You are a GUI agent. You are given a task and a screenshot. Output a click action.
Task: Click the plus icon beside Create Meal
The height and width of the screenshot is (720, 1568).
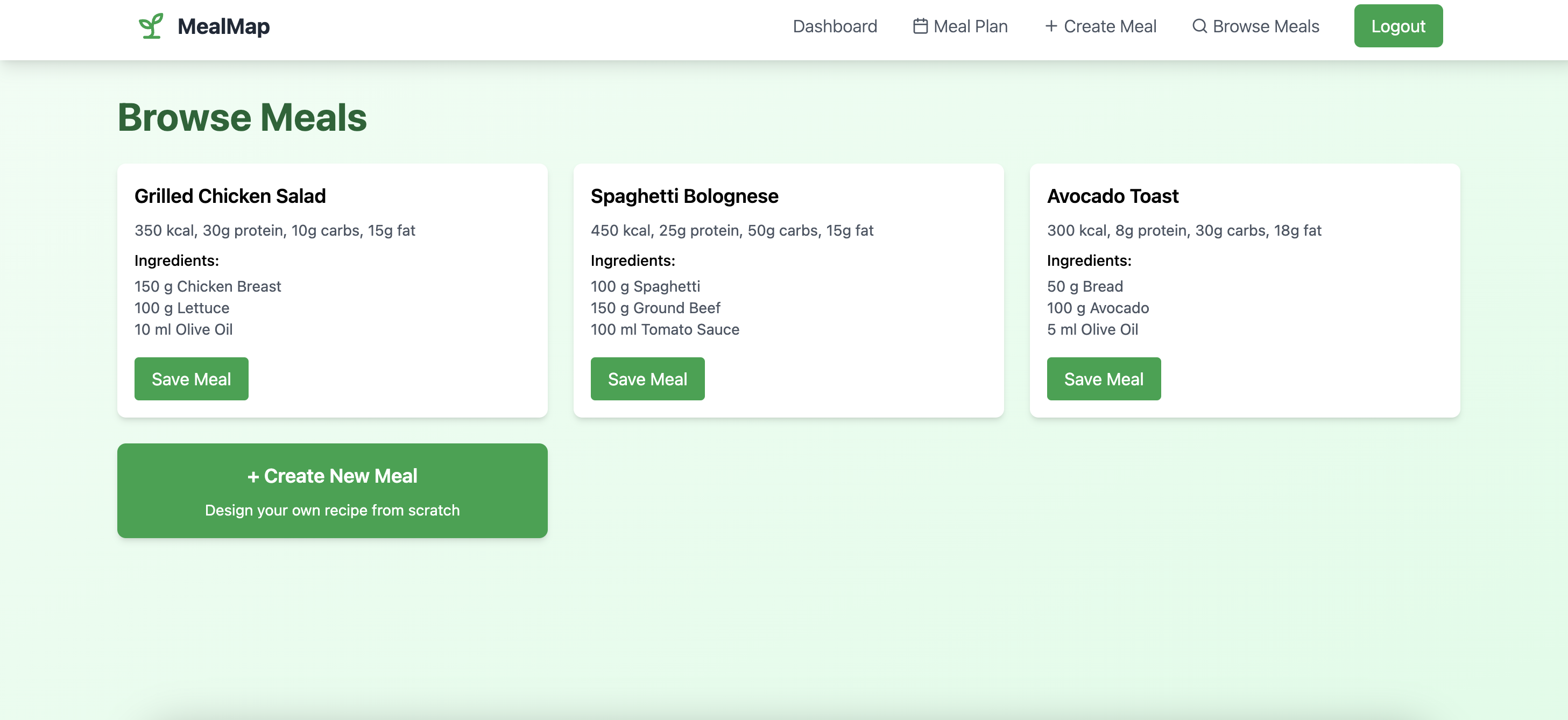point(1050,26)
